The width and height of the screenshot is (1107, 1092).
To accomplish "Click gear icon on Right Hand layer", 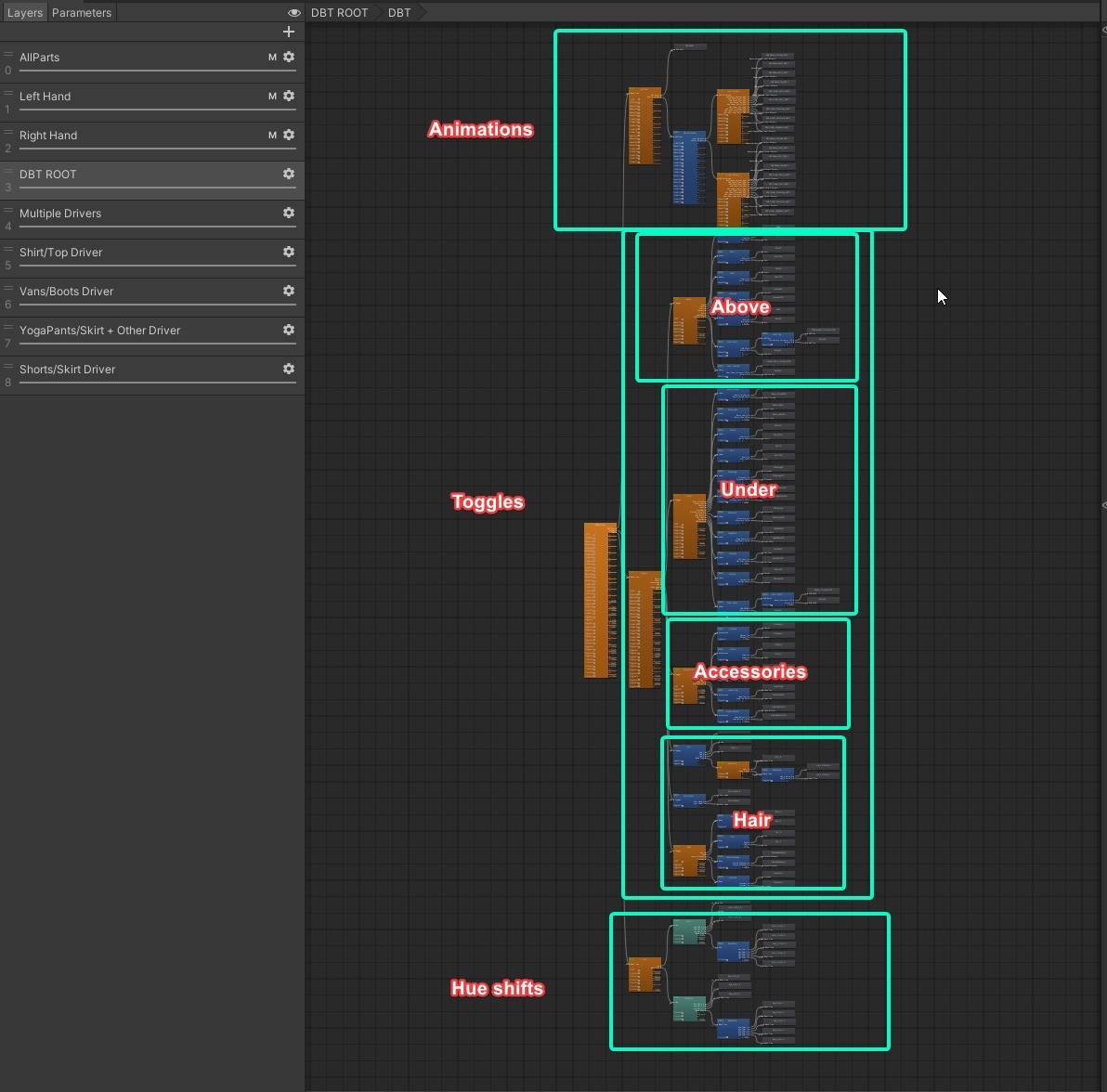I will point(289,135).
